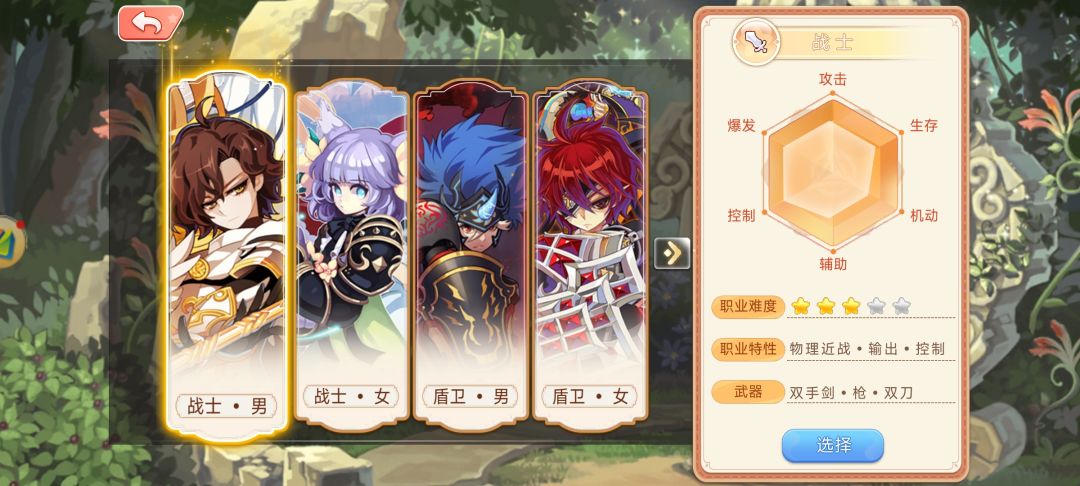The height and width of the screenshot is (486, 1080).
Task: Click the 职业难度 label
Action: pyautogui.click(x=748, y=306)
